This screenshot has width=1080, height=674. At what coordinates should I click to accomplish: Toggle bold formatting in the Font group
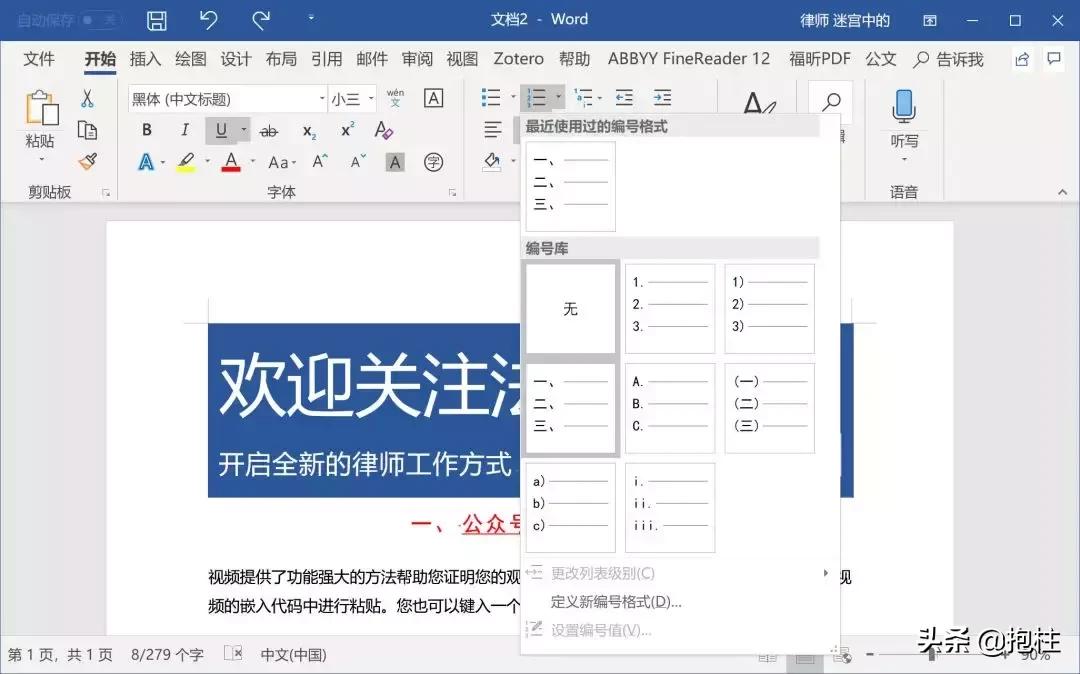146,129
